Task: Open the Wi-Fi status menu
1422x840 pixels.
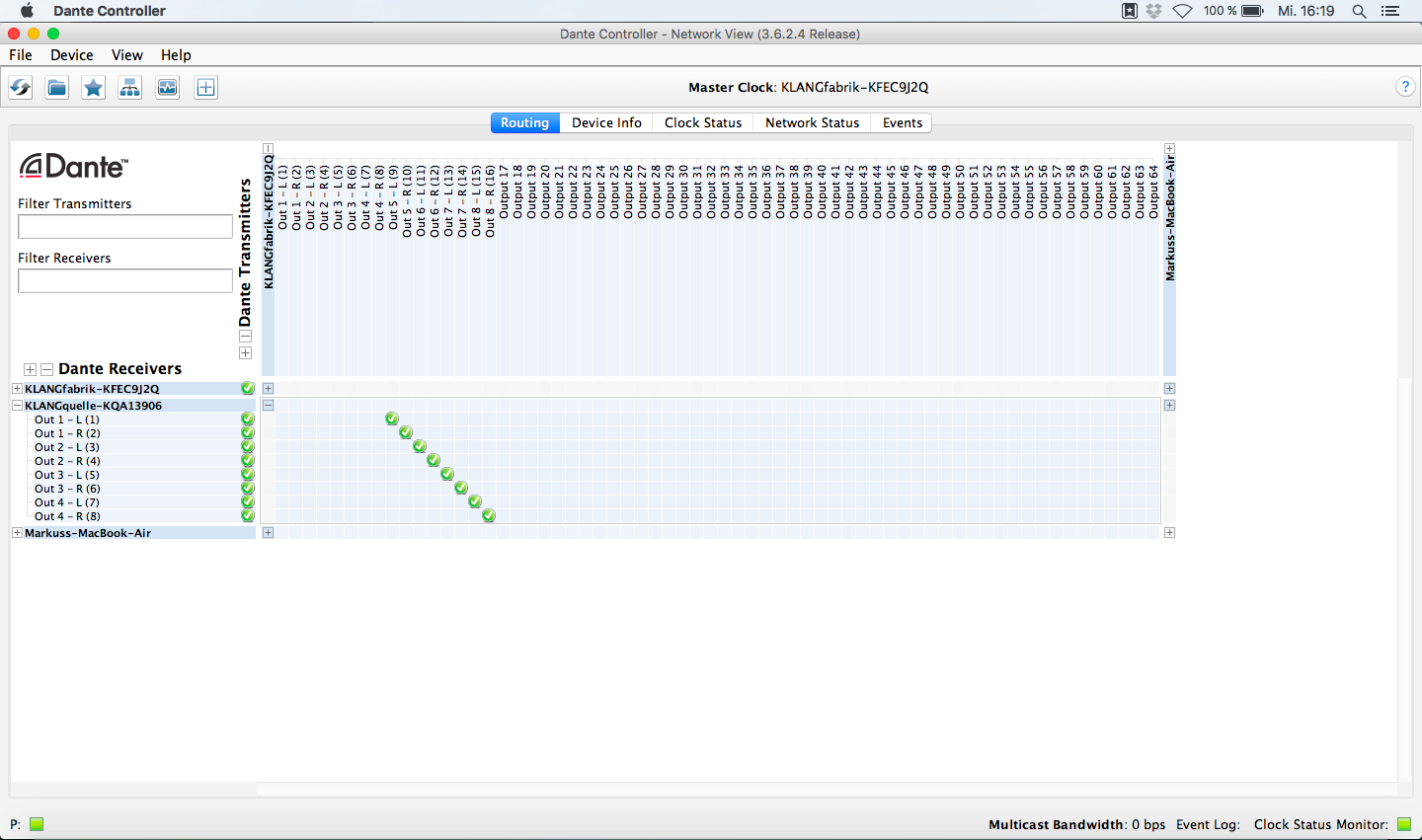Action: coord(1182,11)
